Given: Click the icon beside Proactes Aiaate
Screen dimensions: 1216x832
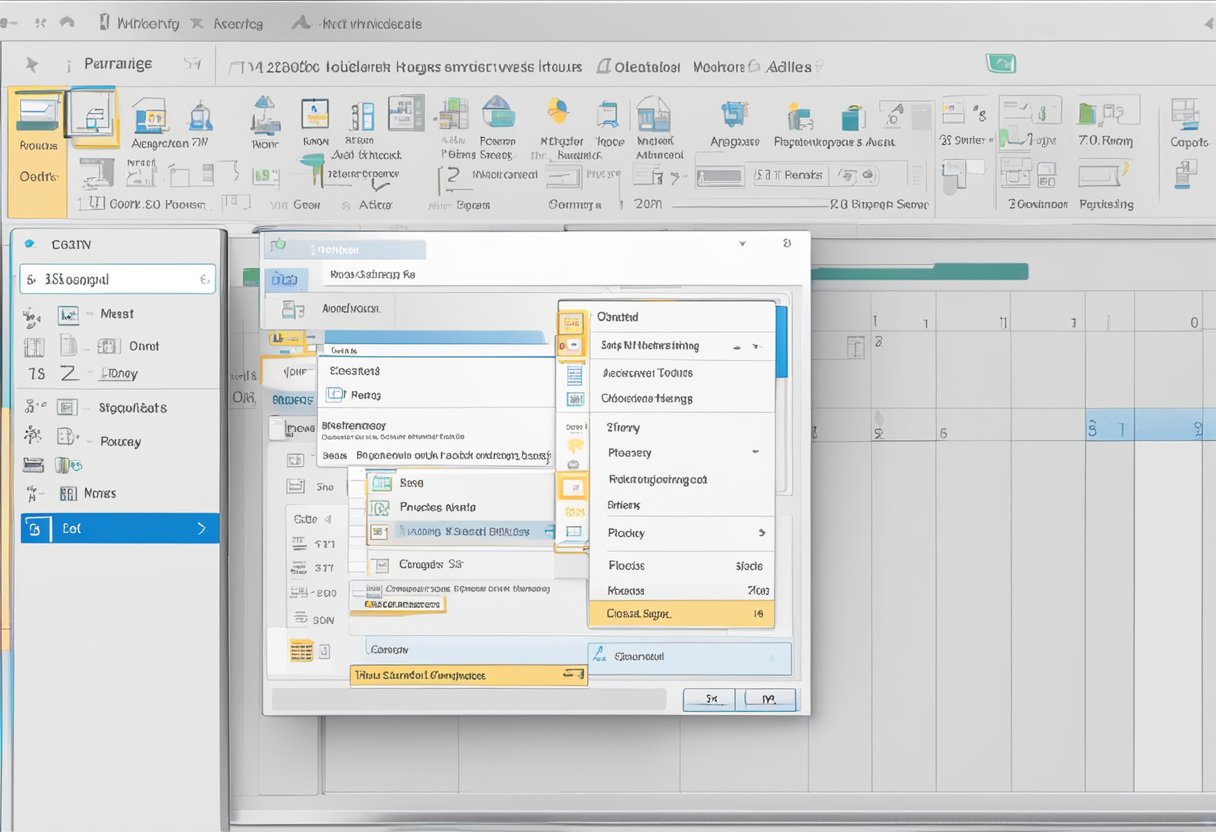Looking at the screenshot, I should pyautogui.click(x=381, y=507).
